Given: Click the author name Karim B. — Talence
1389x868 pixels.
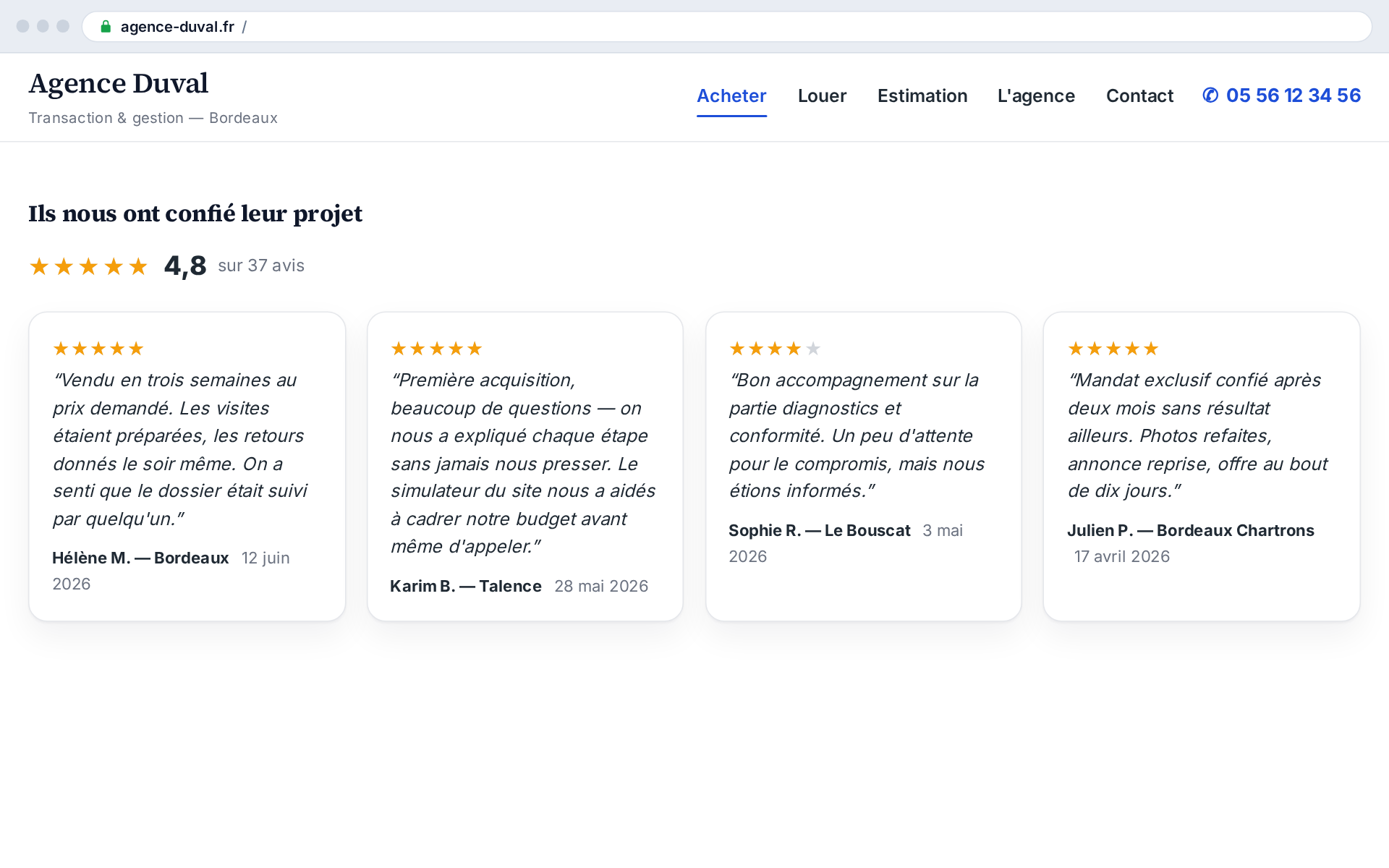Looking at the screenshot, I should (x=466, y=586).
